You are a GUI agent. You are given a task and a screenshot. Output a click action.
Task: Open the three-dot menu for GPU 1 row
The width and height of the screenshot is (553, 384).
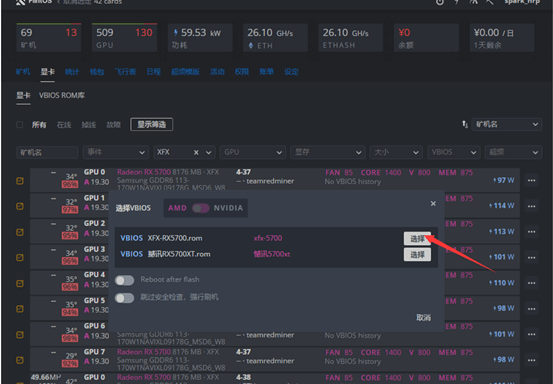click(531, 206)
